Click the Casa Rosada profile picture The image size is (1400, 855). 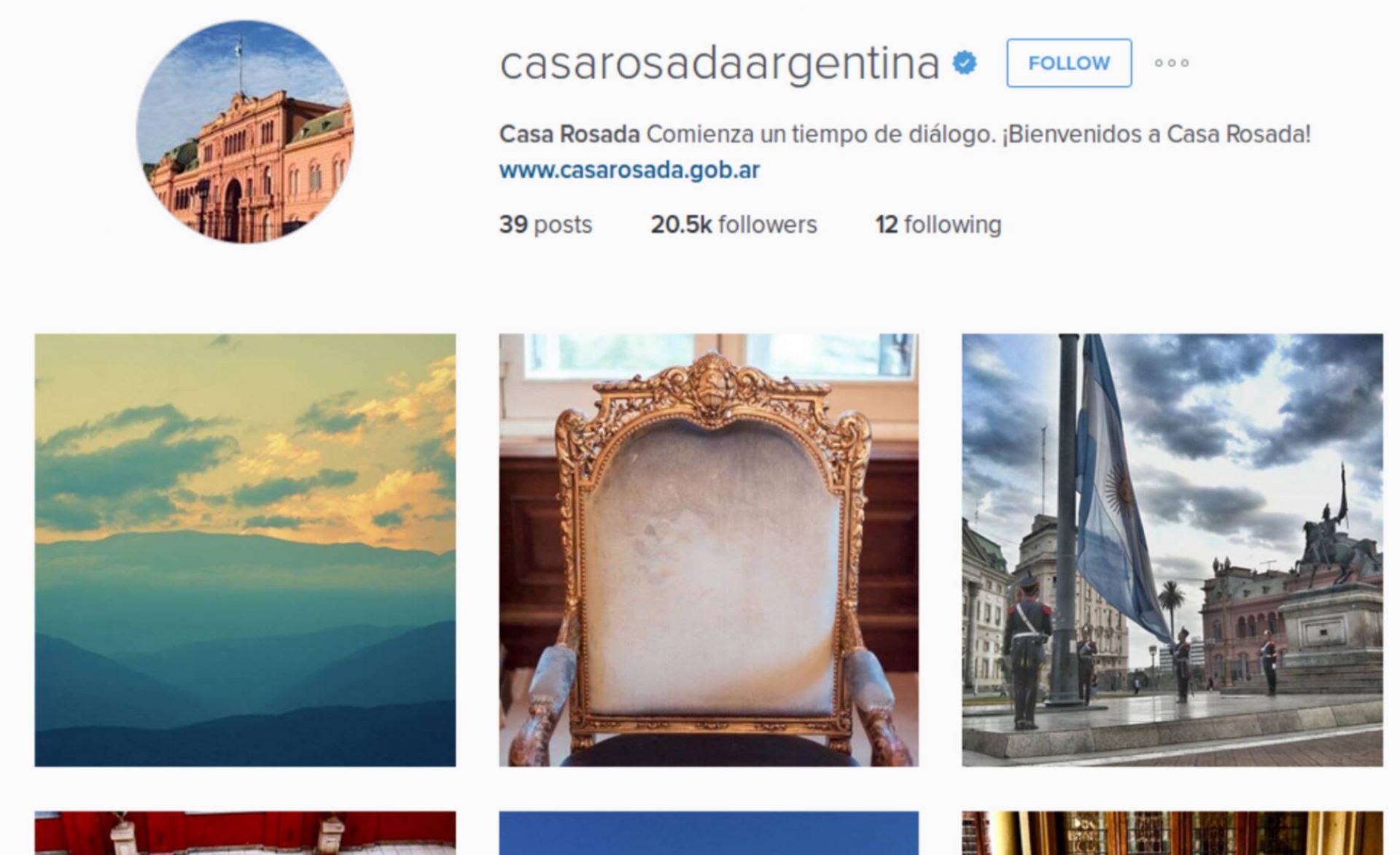(245, 131)
